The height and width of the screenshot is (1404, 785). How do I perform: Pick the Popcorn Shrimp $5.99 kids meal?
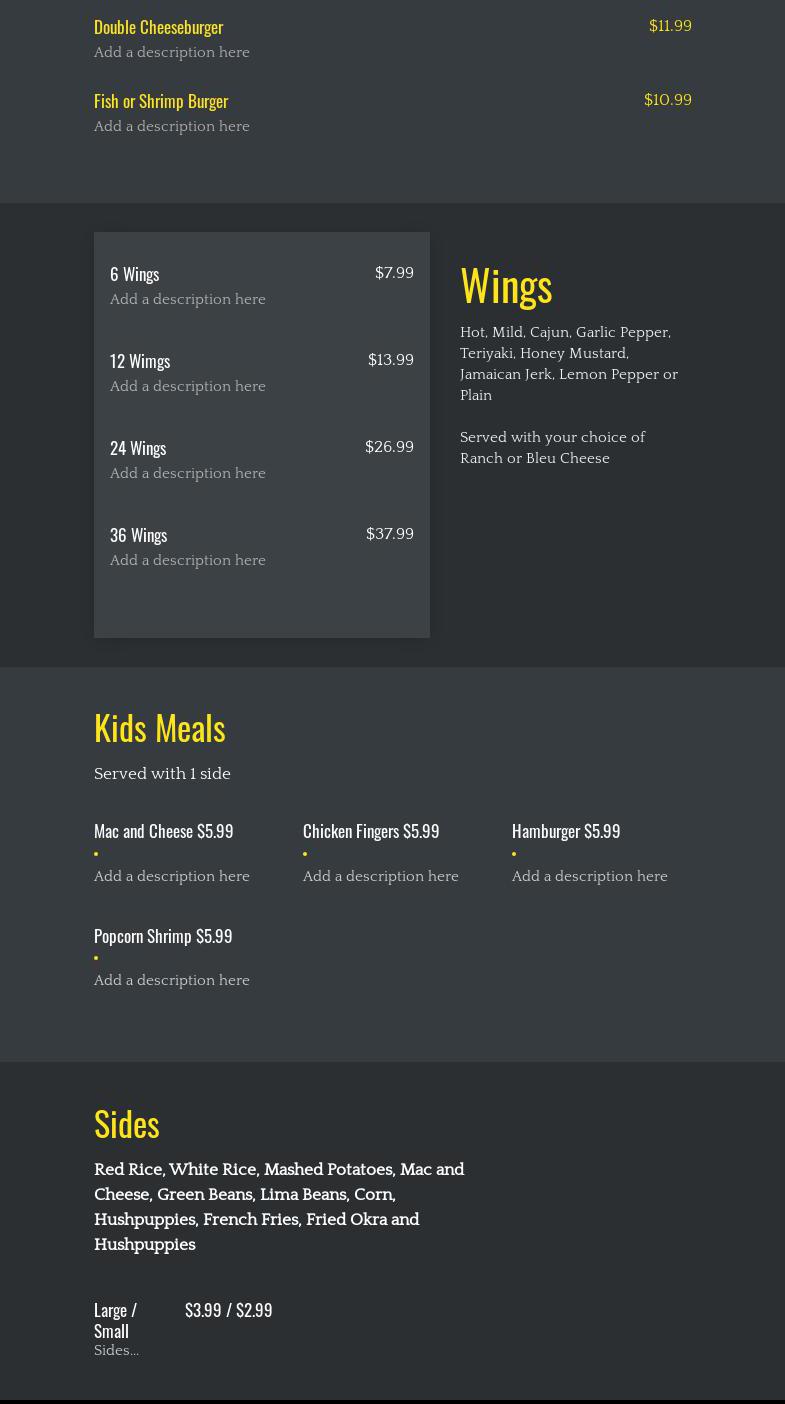163,936
